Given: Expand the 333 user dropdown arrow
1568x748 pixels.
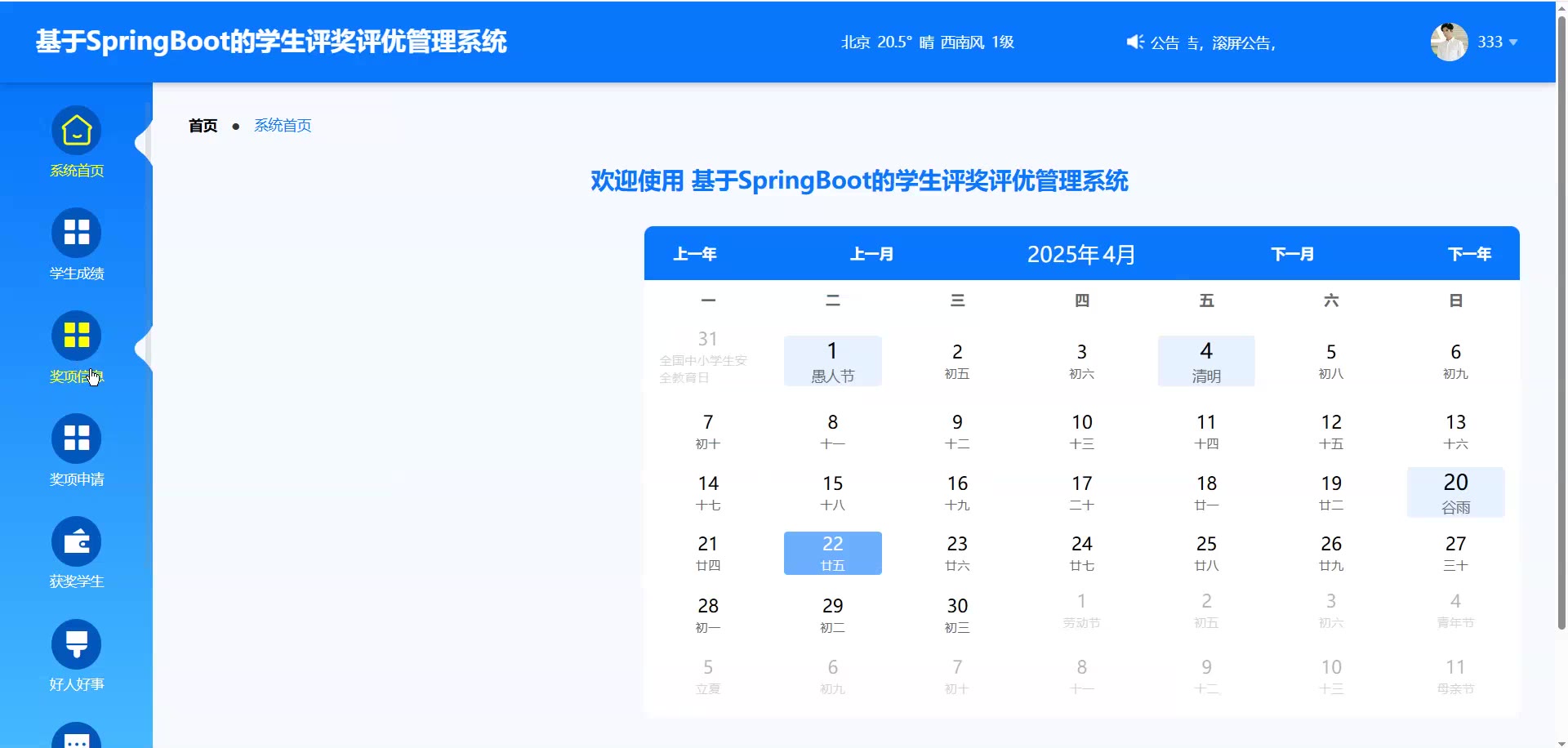Looking at the screenshot, I should click(x=1513, y=42).
